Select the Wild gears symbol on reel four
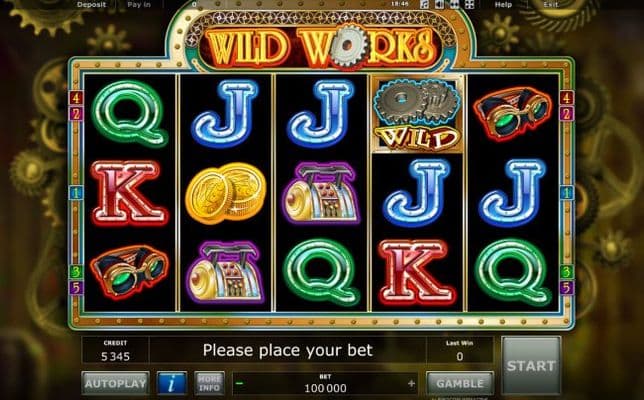Viewport: 644px width, 400px height. pyautogui.click(x=417, y=114)
